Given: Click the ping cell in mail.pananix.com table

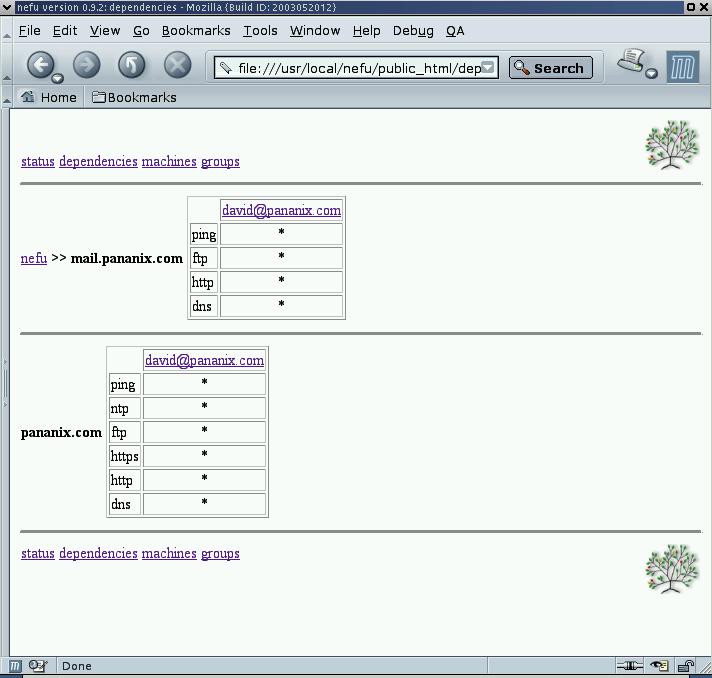Looking at the screenshot, I should (203, 234).
